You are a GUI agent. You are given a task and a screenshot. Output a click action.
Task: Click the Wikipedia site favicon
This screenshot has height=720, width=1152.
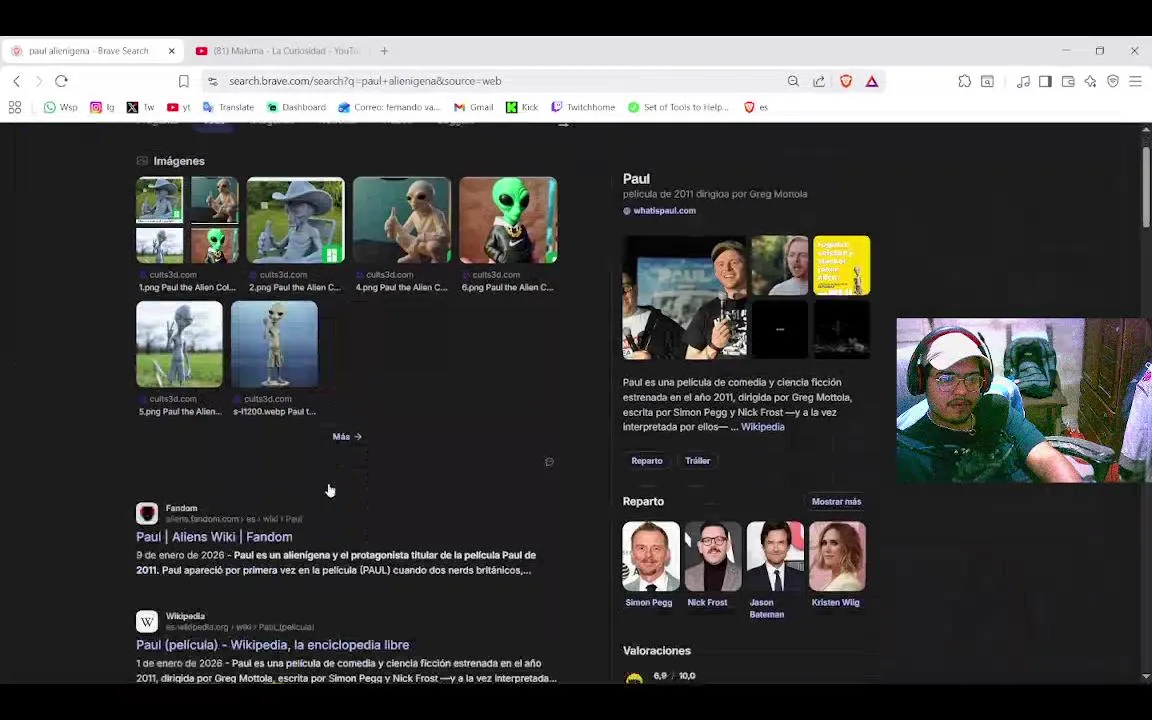[147, 622]
